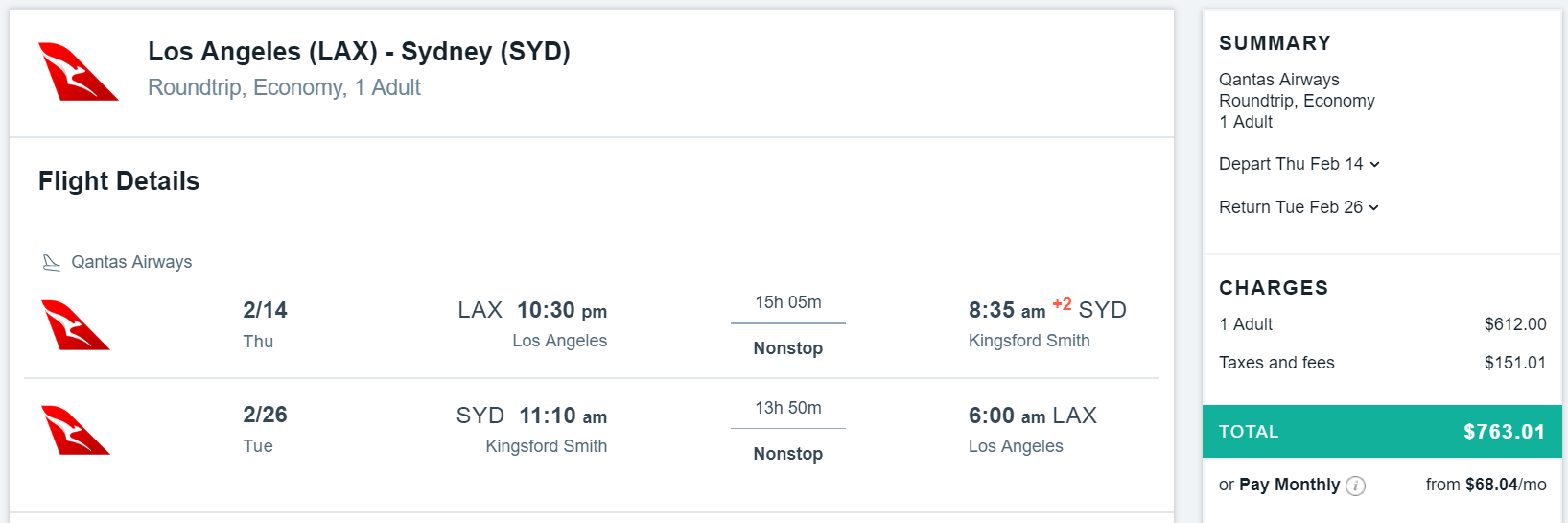Screen dimensions: 1568x523
Task: Expand the Return Tue Feb 26 details
Action: pyautogui.click(x=1299, y=207)
